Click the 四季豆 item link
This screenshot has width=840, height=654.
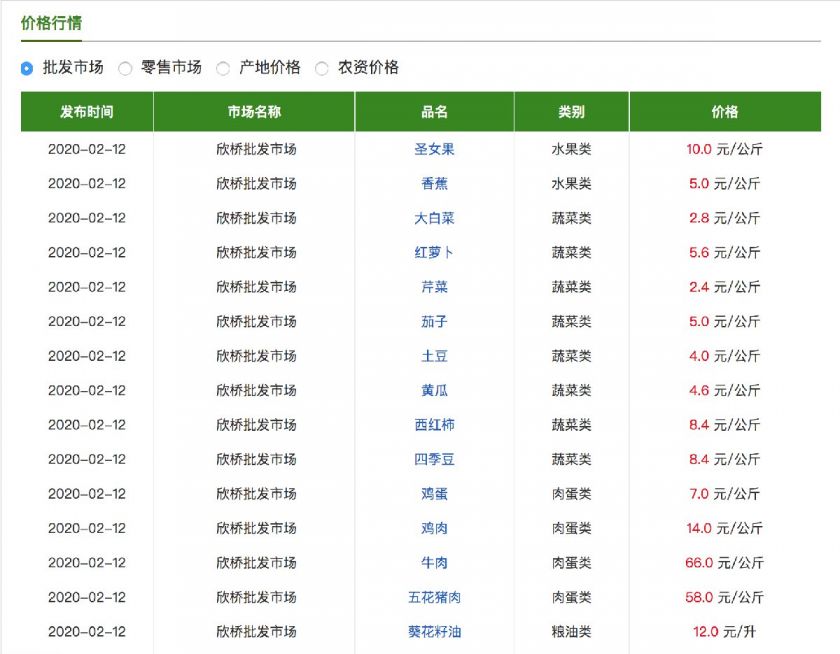434,460
